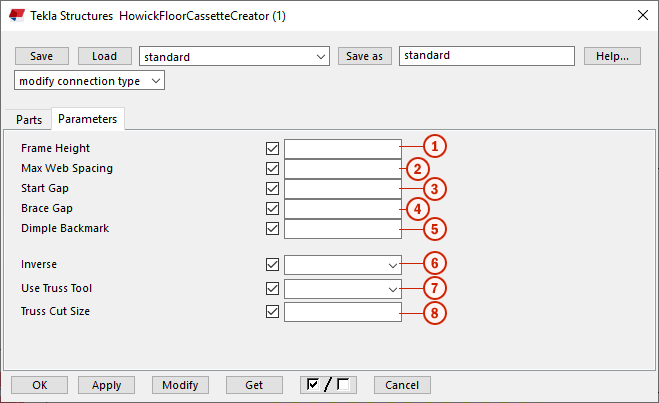Toggle the Truss Cut Size checkbox

click(272, 312)
